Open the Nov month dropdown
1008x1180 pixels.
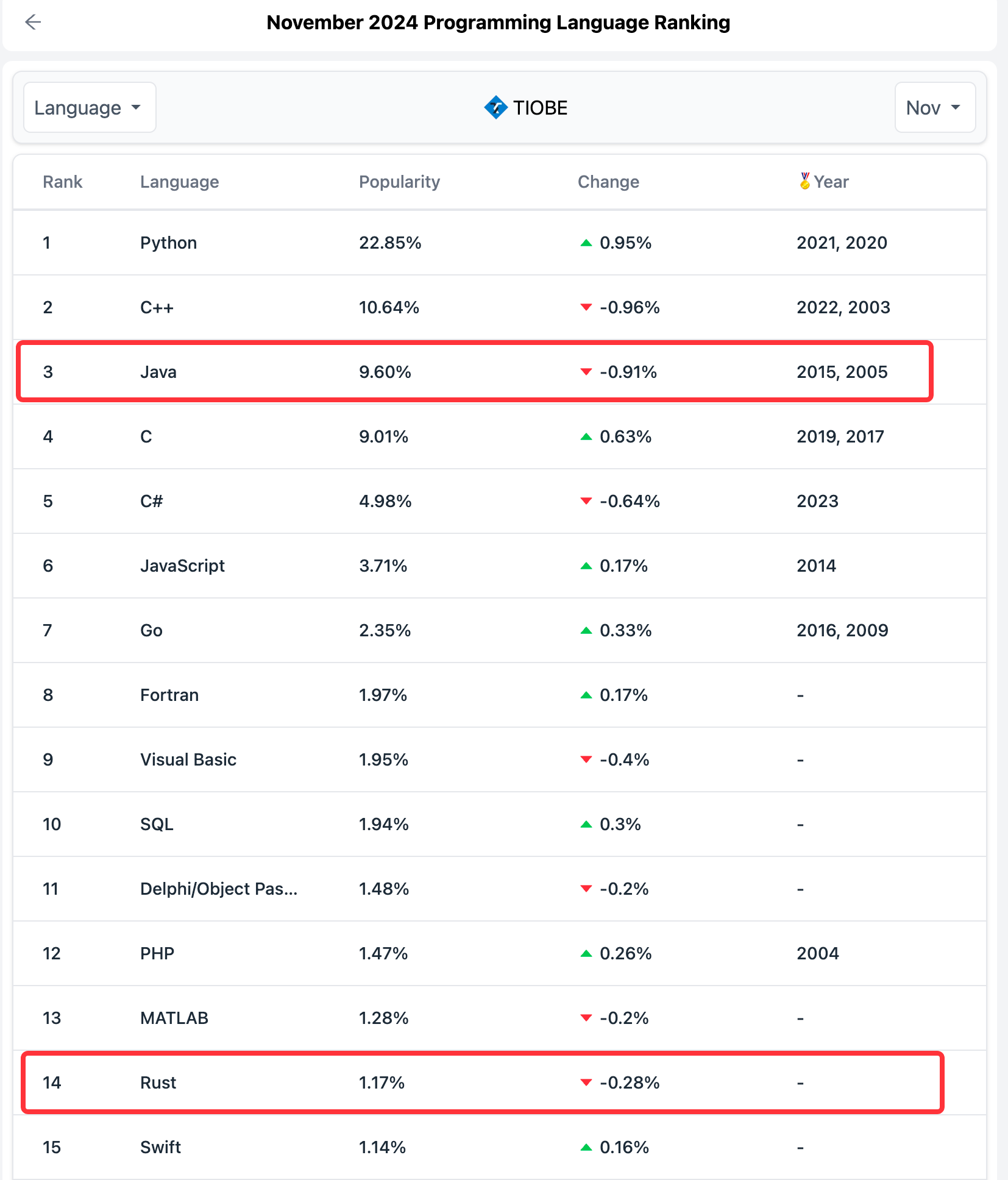[934, 108]
